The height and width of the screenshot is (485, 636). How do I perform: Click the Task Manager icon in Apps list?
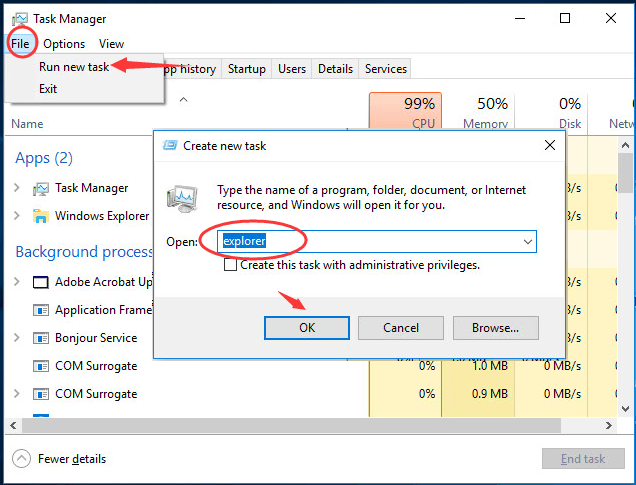[41, 188]
